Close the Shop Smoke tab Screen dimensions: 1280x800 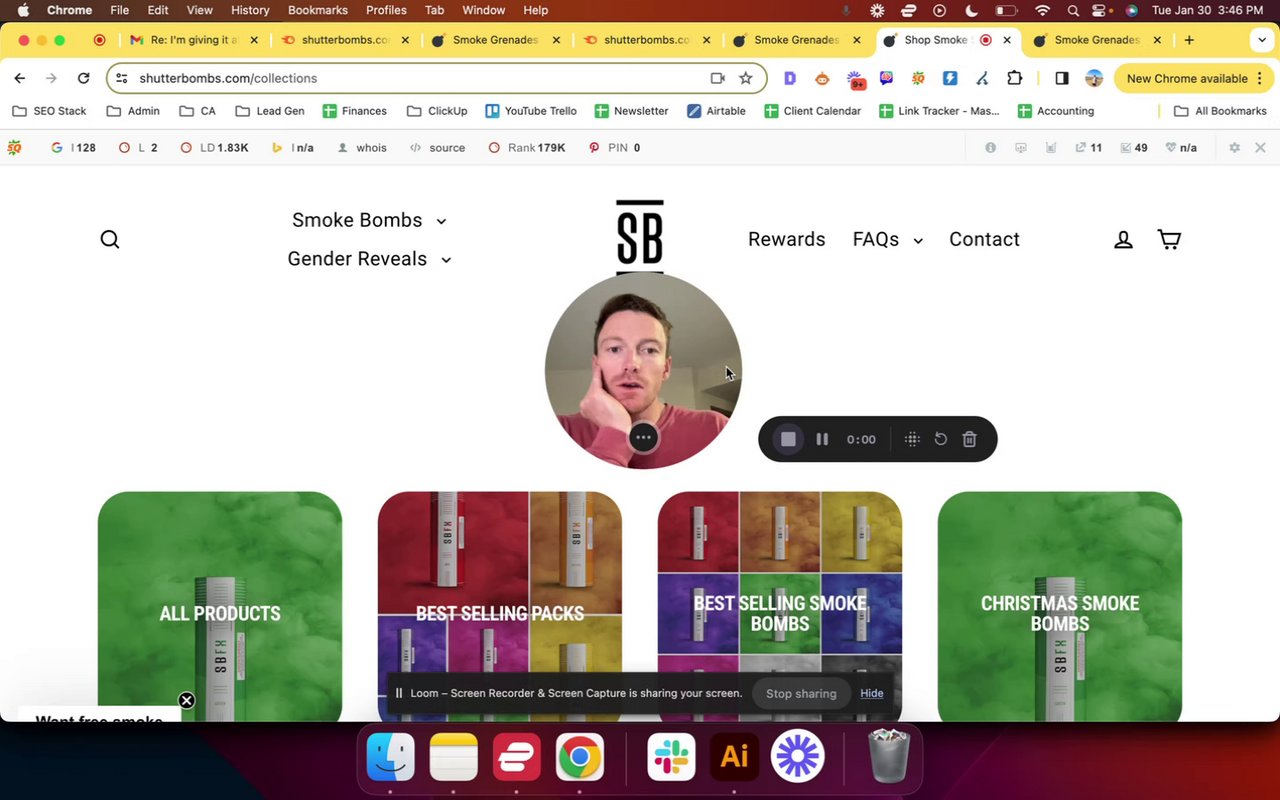coord(1007,40)
